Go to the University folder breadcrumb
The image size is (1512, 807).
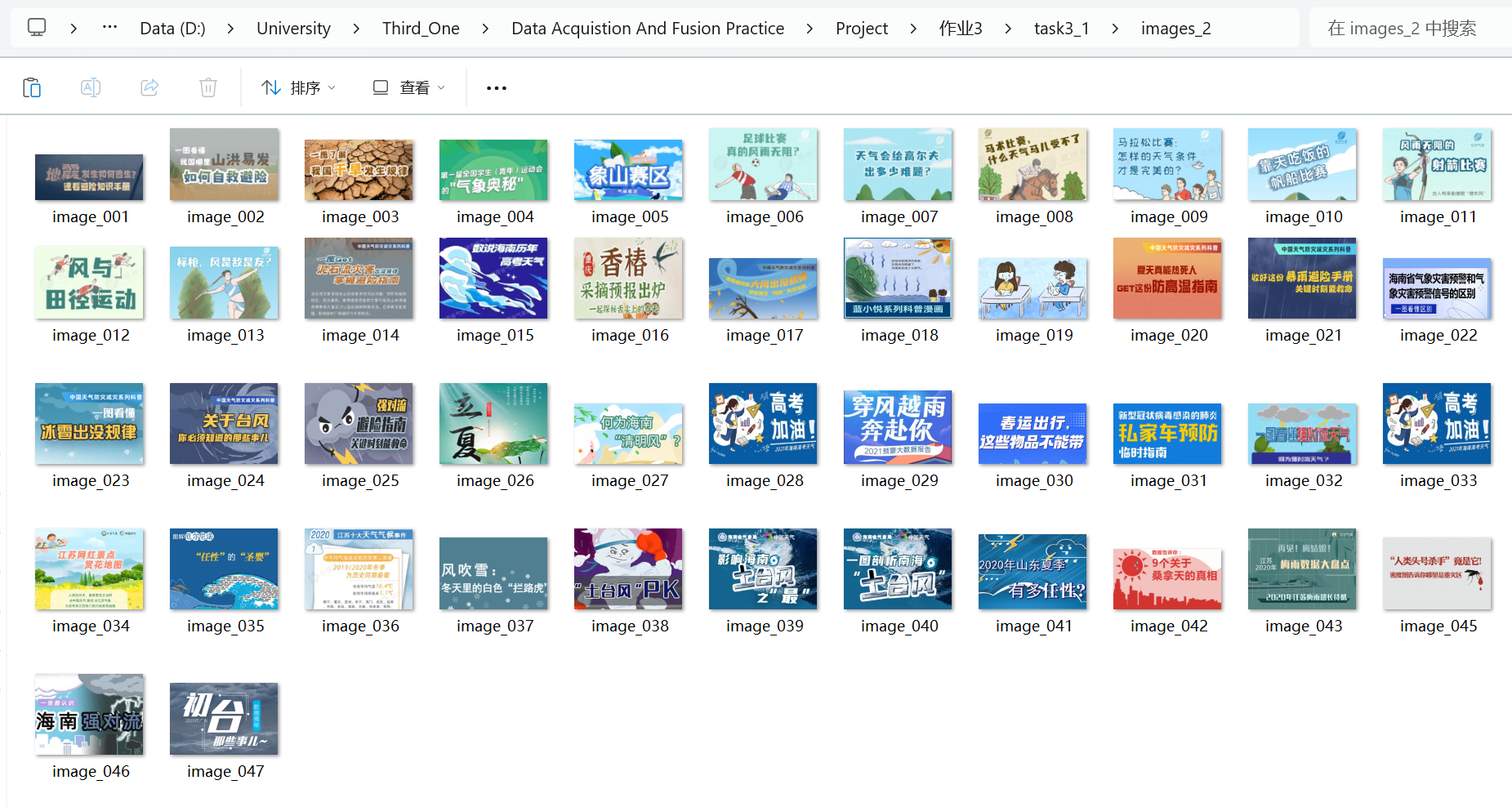click(293, 29)
